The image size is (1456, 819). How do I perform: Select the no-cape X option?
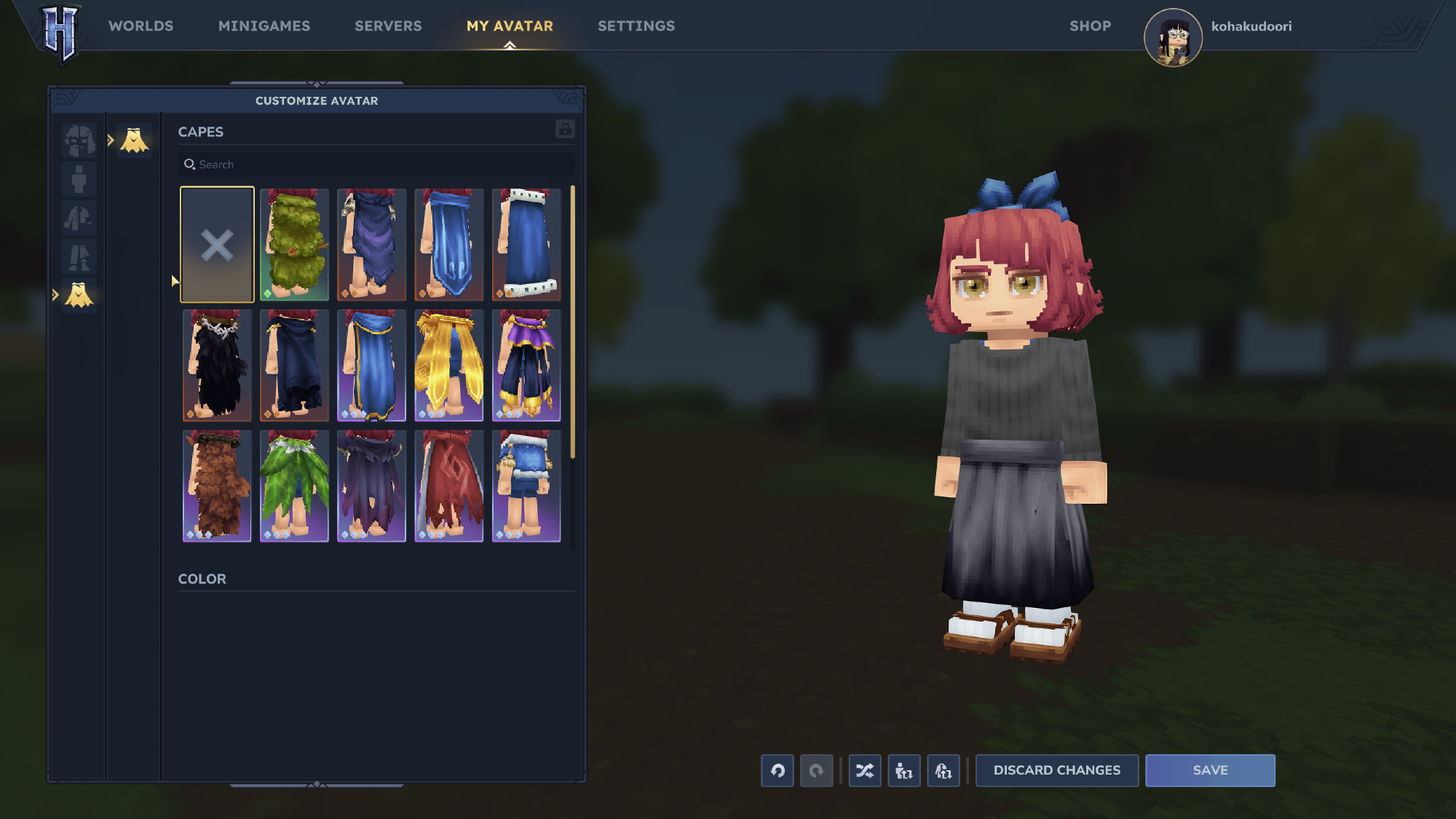pos(217,245)
